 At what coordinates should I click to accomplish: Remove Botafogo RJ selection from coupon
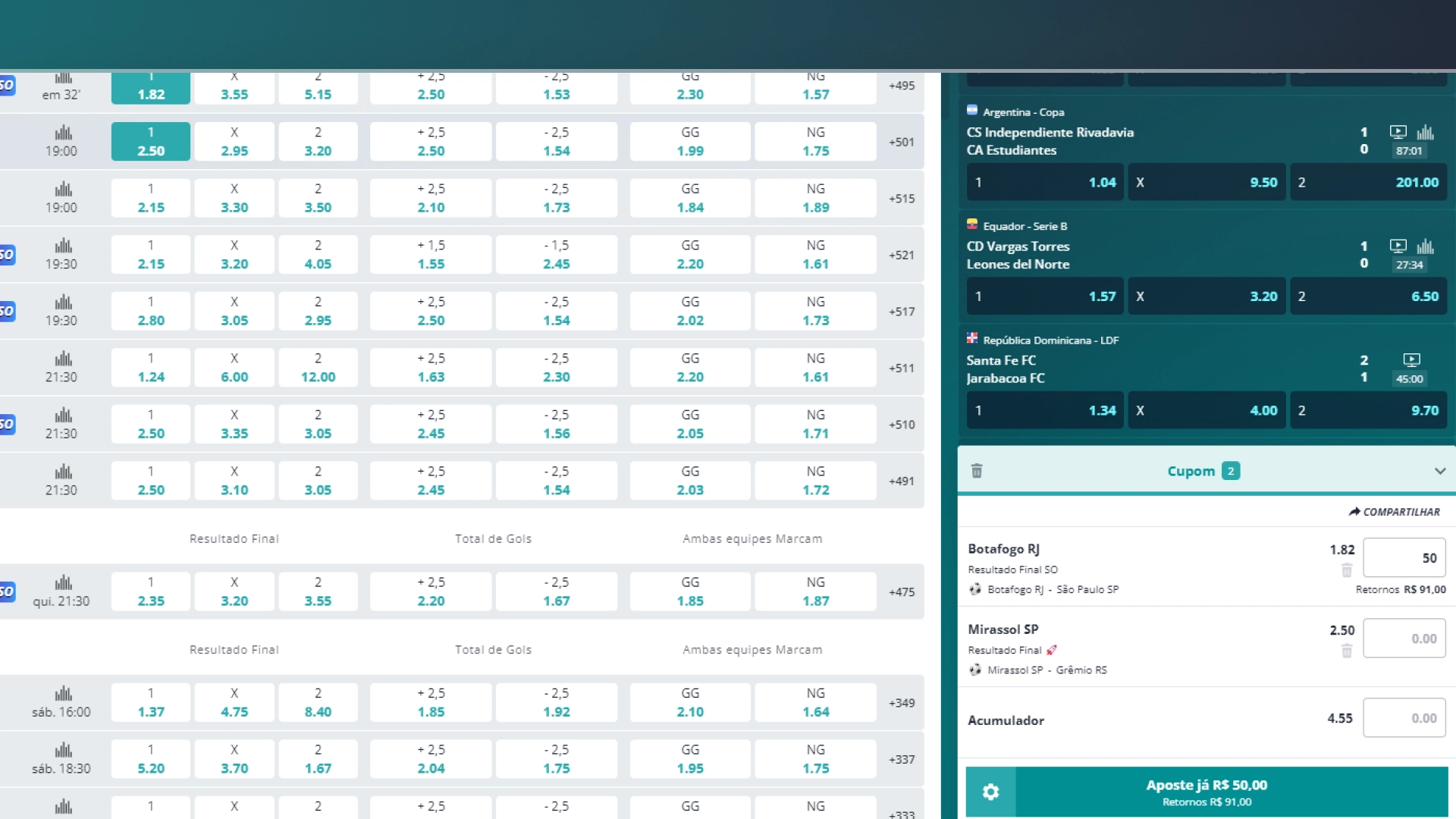1347,570
